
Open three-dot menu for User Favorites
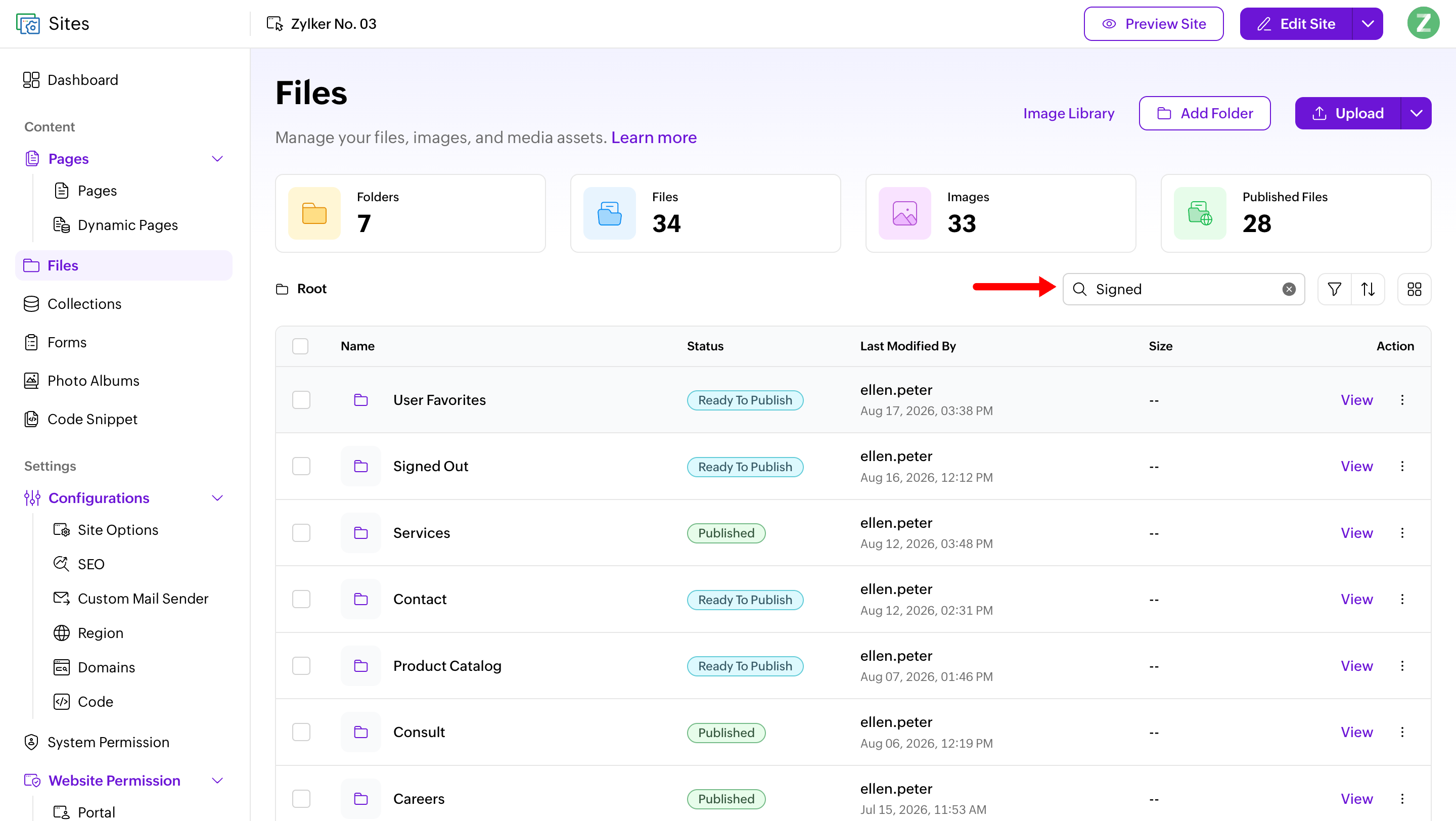click(x=1402, y=400)
